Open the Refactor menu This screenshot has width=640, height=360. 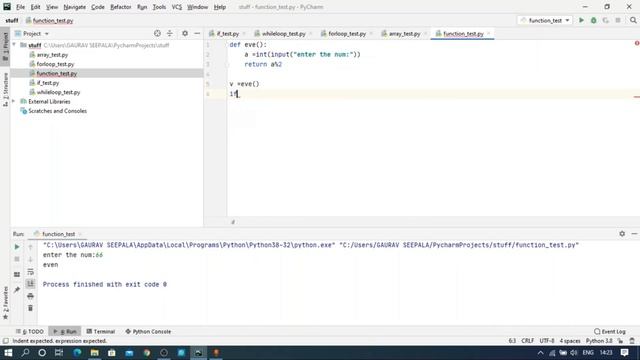pos(121,7)
